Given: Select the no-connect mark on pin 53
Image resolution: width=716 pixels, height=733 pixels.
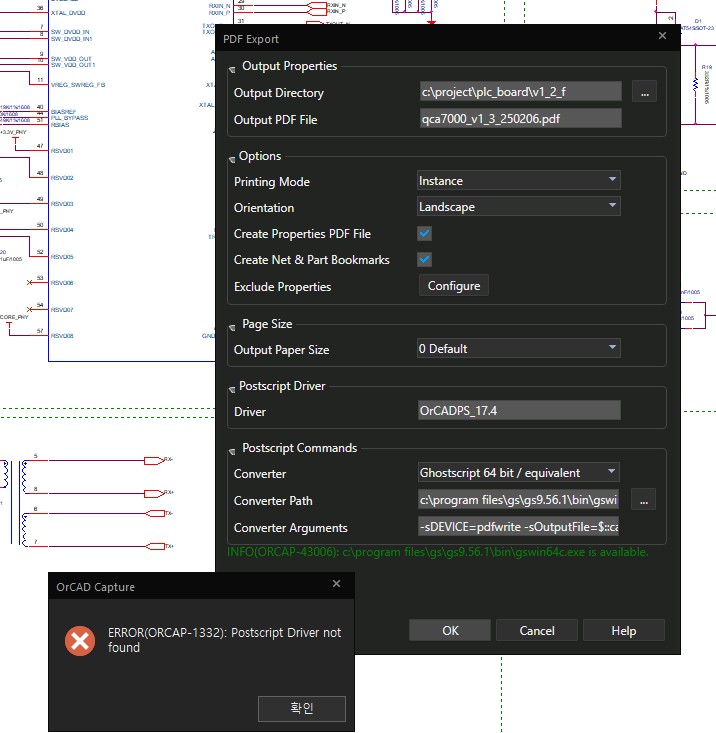Looking at the screenshot, I should 29,282.
